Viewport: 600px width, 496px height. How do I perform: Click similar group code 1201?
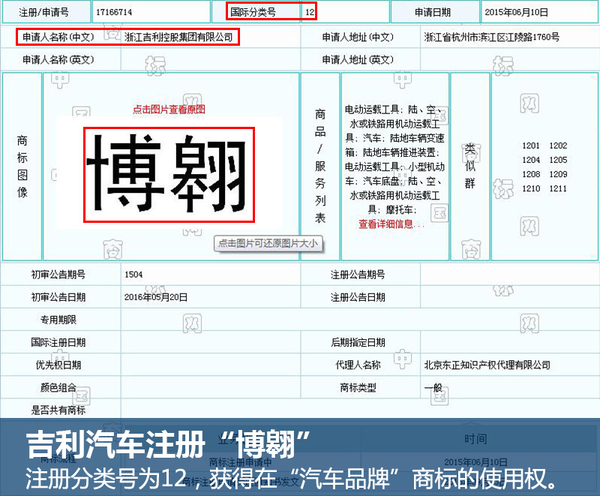point(530,146)
